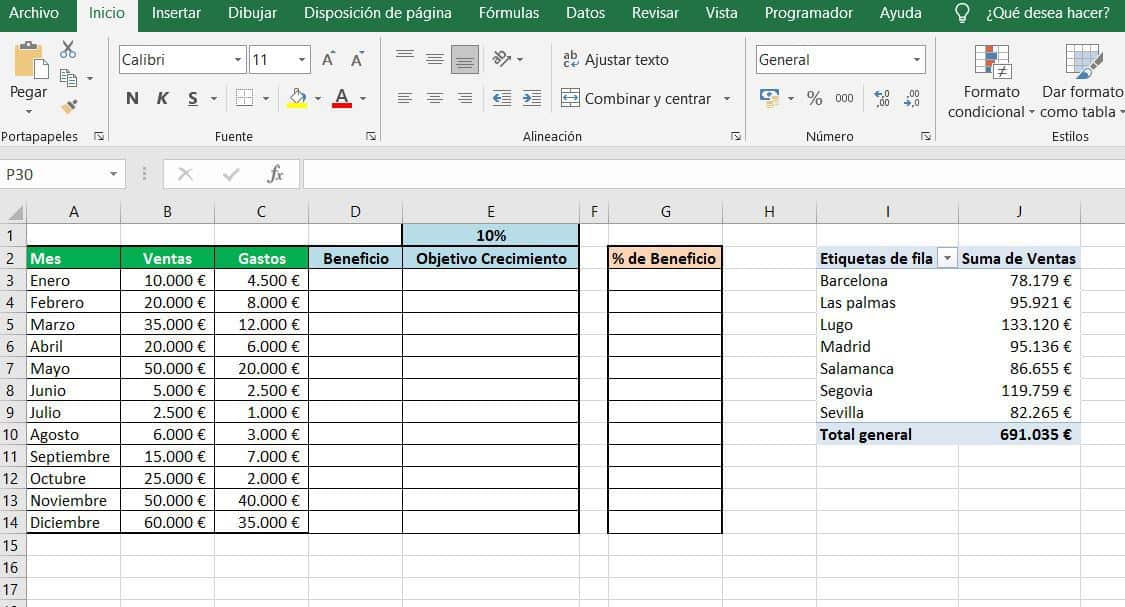
Task: Open the Name Box dropdown arrow
Action: click(x=113, y=174)
